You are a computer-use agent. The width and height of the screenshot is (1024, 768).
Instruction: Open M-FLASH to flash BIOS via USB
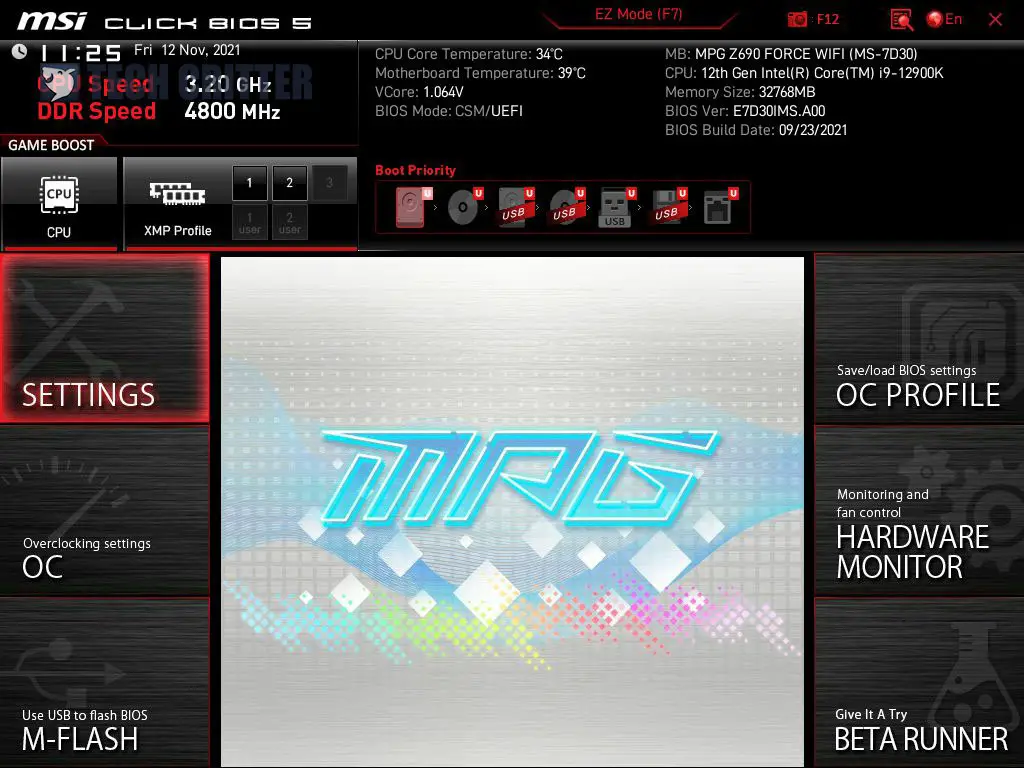tap(104, 683)
